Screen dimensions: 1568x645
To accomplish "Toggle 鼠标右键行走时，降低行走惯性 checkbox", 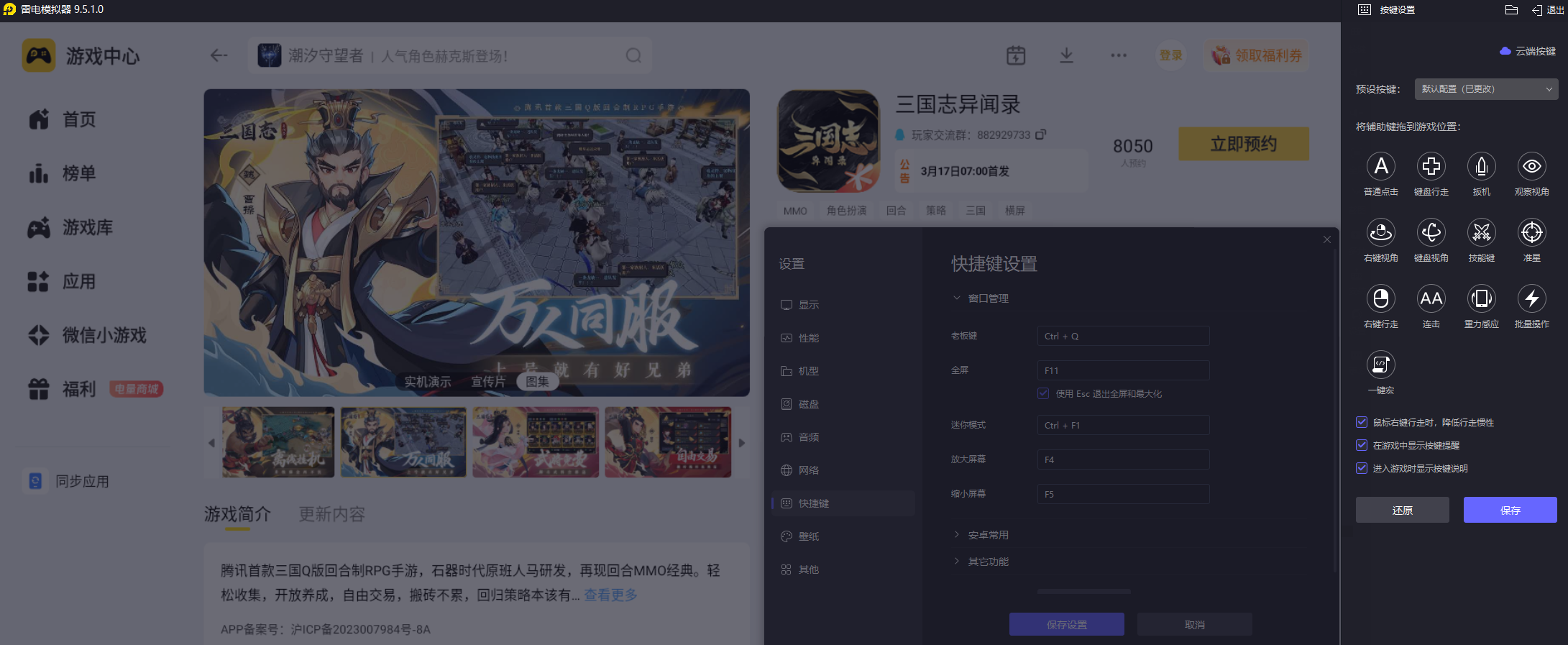I will pos(1362,422).
